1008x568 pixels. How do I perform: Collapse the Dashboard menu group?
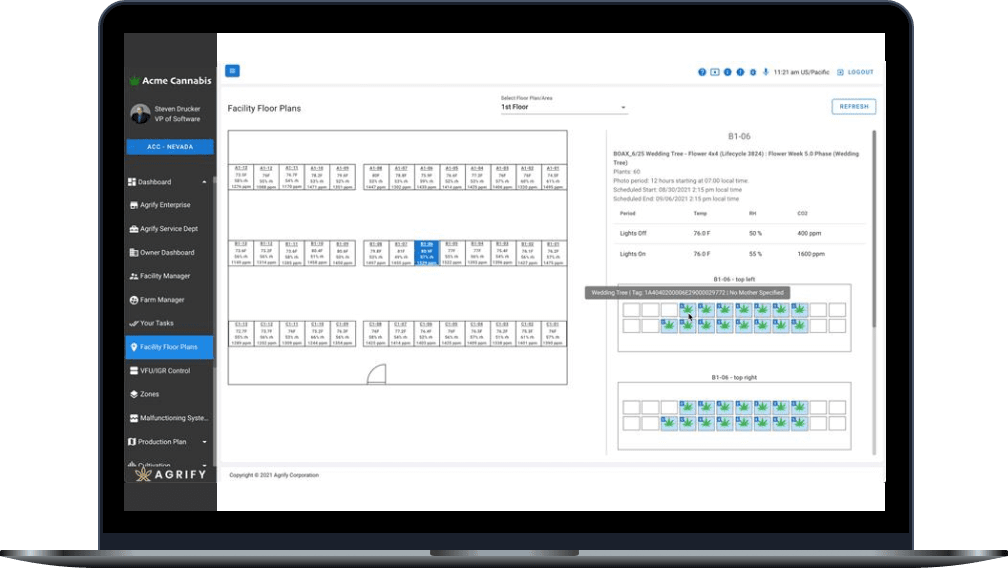[x=204, y=182]
